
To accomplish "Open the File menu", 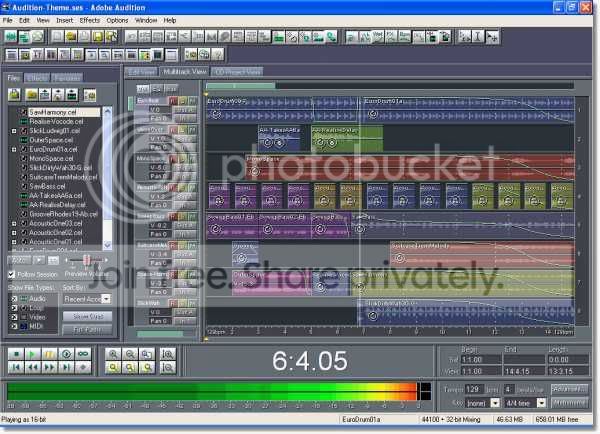I will 8,20.
